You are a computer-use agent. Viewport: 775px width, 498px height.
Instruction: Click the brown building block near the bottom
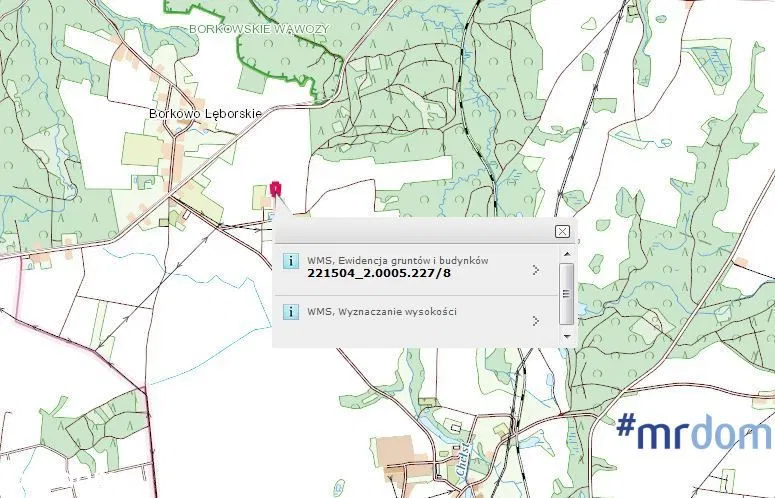[x=399, y=455]
